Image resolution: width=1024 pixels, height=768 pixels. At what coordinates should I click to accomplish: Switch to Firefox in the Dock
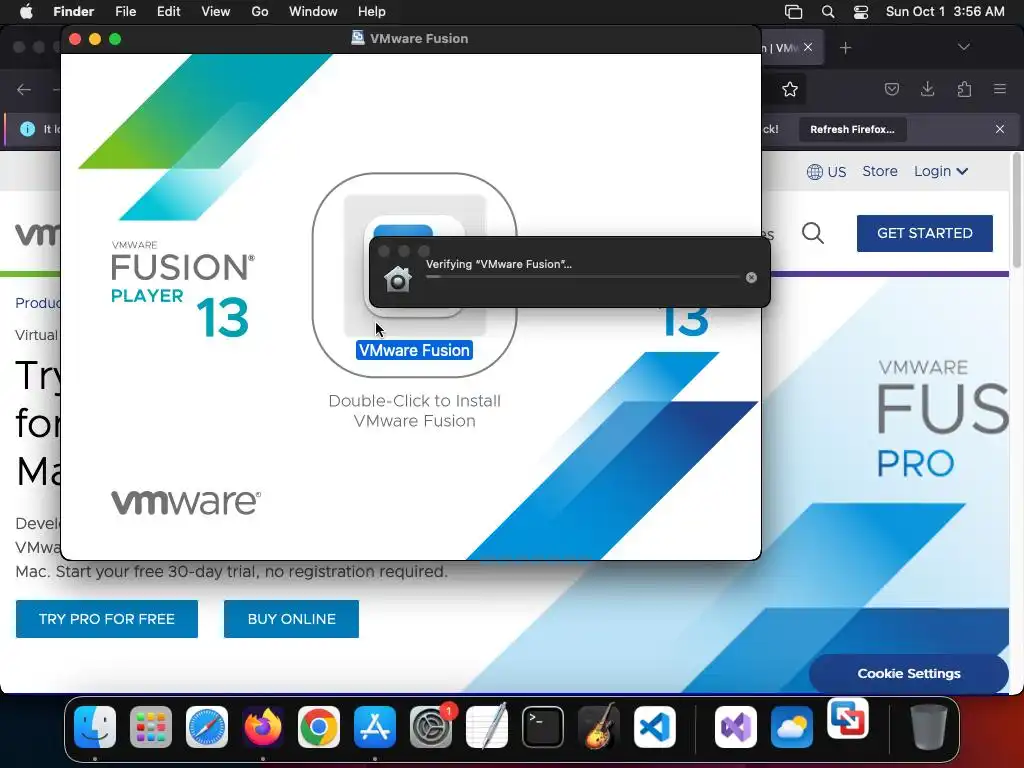click(x=263, y=727)
